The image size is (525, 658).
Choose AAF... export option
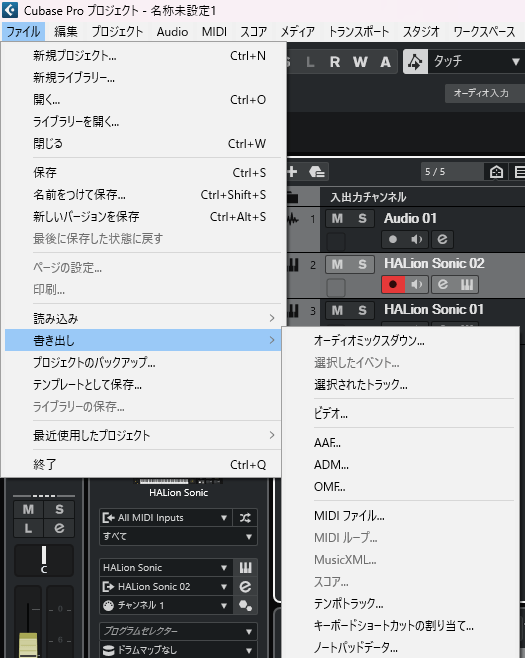[x=401, y=443]
